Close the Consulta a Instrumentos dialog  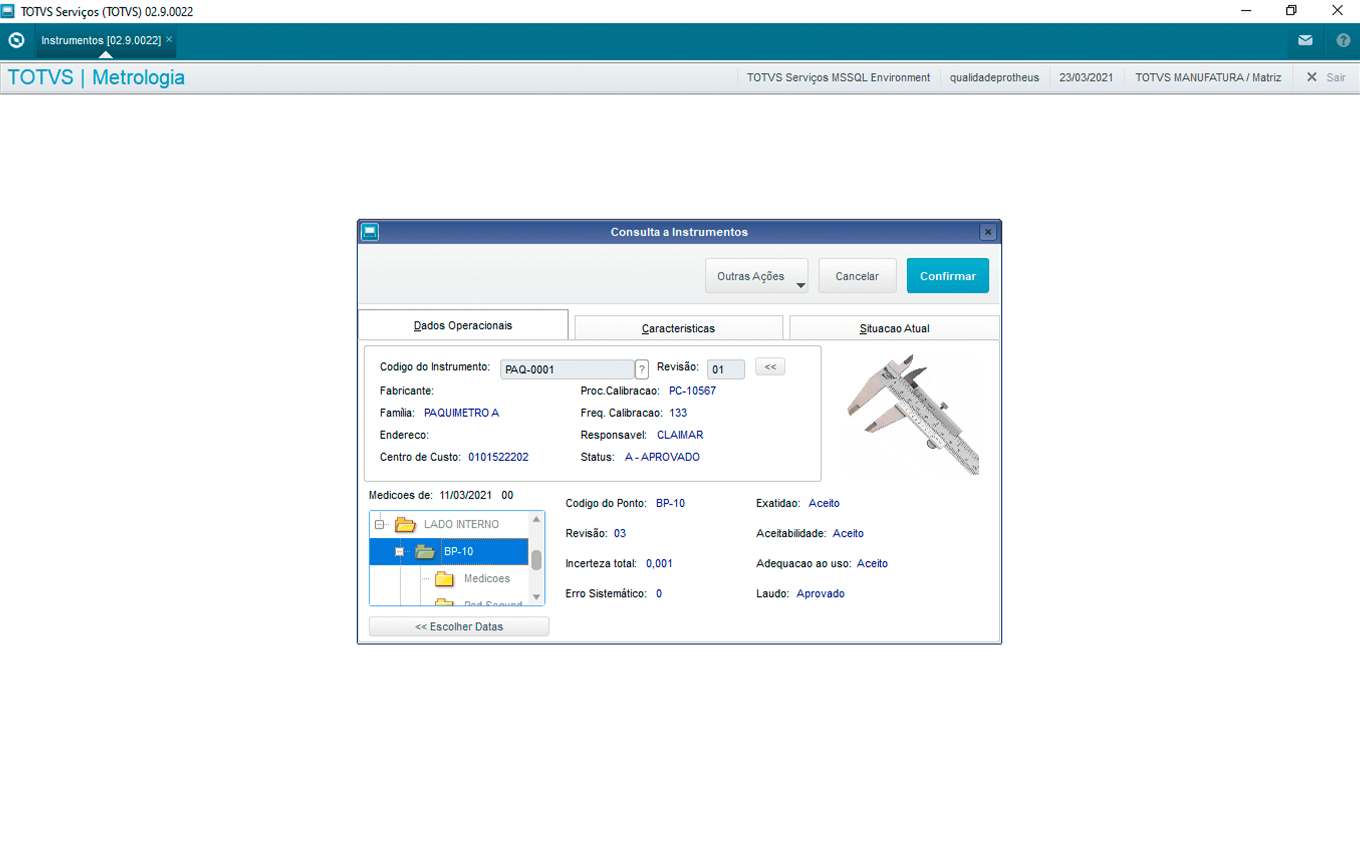(988, 232)
